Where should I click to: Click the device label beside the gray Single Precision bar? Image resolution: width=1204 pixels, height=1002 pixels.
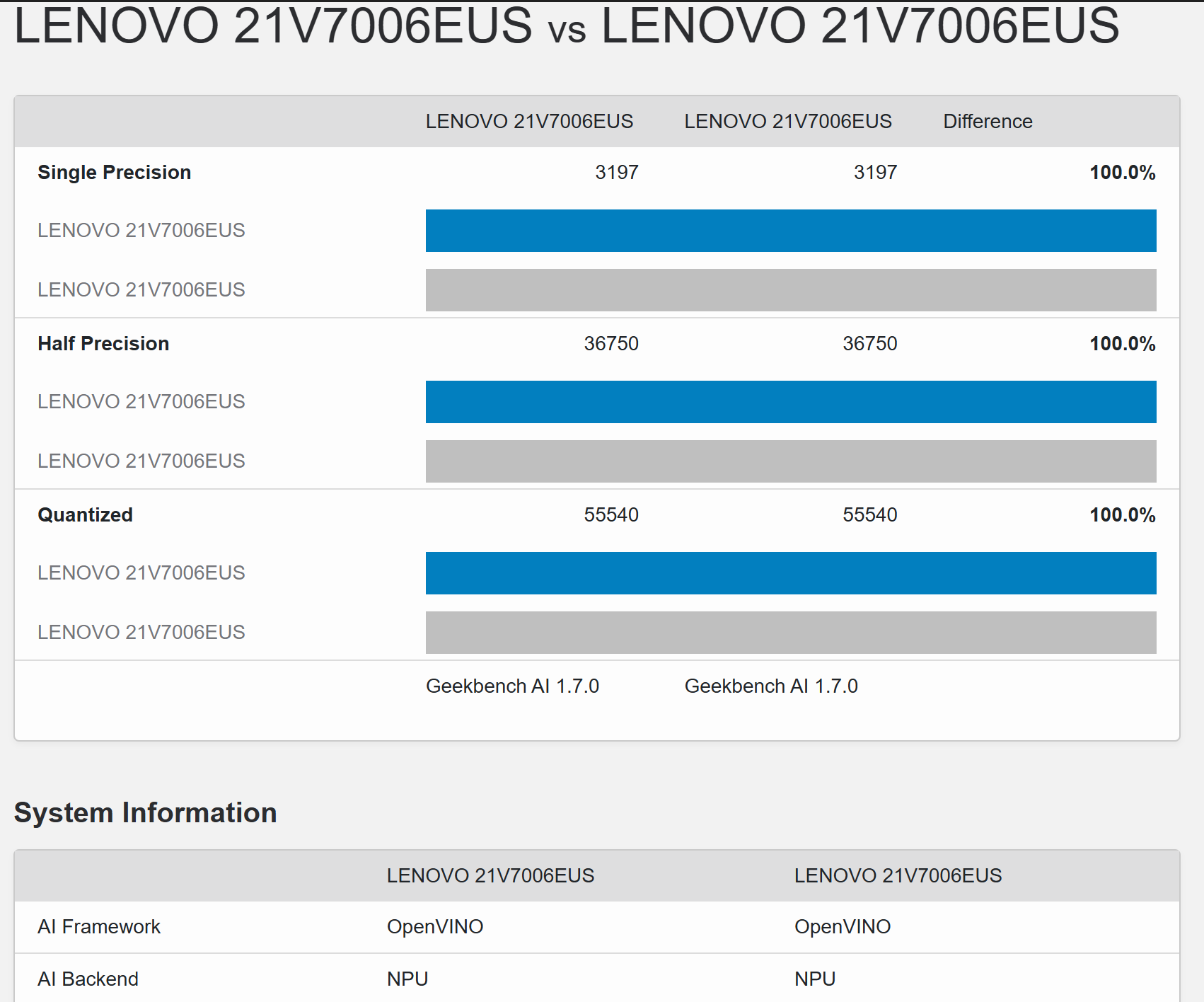pyautogui.click(x=141, y=290)
